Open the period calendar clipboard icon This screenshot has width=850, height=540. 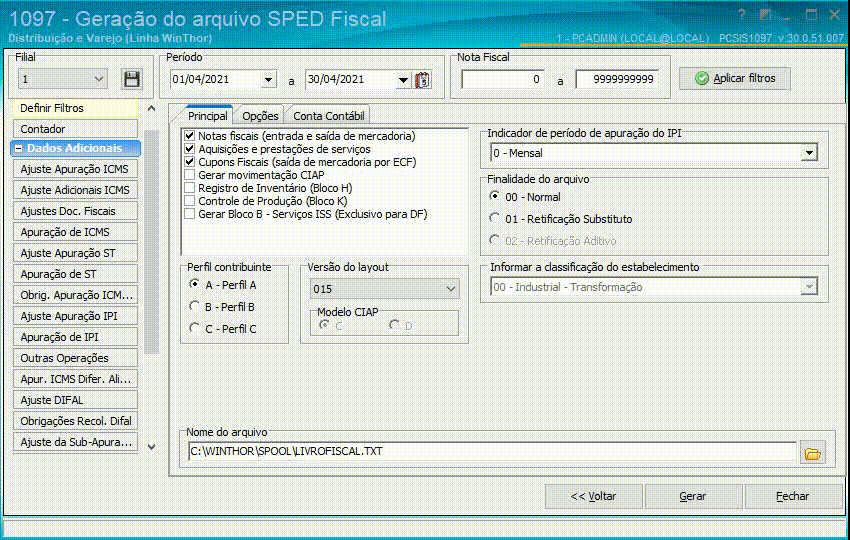point(422,80)
